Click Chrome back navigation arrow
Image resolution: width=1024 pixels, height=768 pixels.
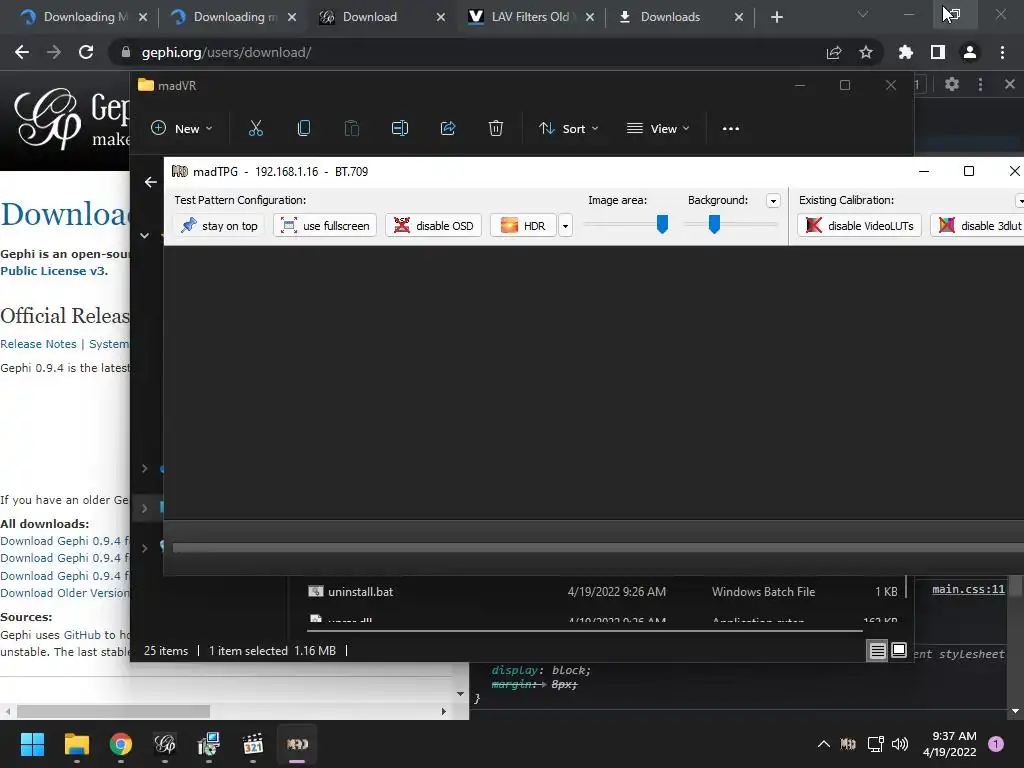[x=22, y=52]
